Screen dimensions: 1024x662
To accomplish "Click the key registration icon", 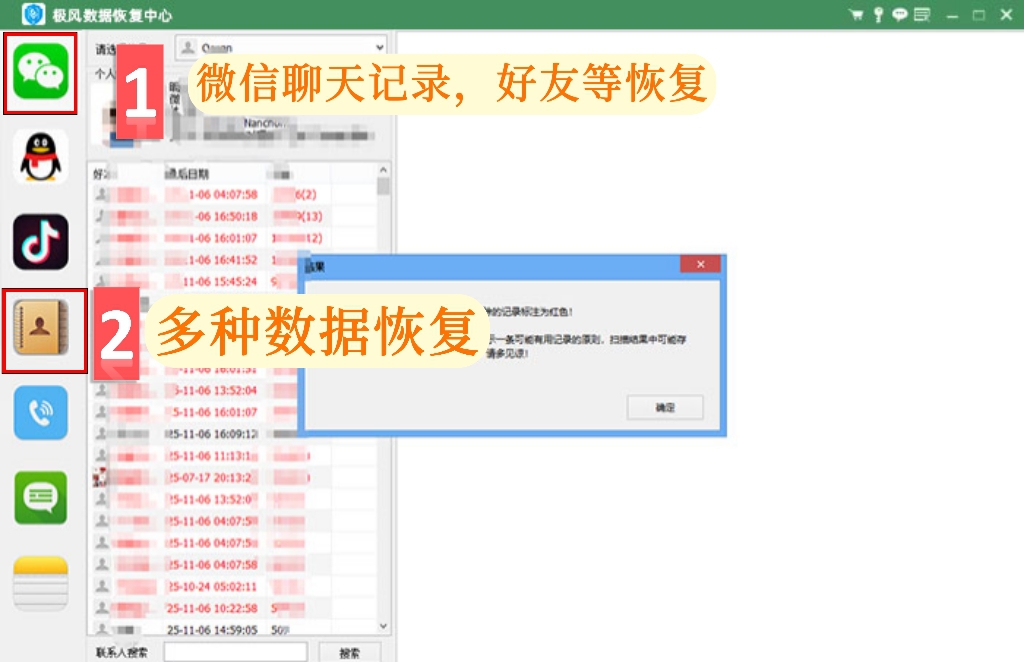I will point(878,14).
